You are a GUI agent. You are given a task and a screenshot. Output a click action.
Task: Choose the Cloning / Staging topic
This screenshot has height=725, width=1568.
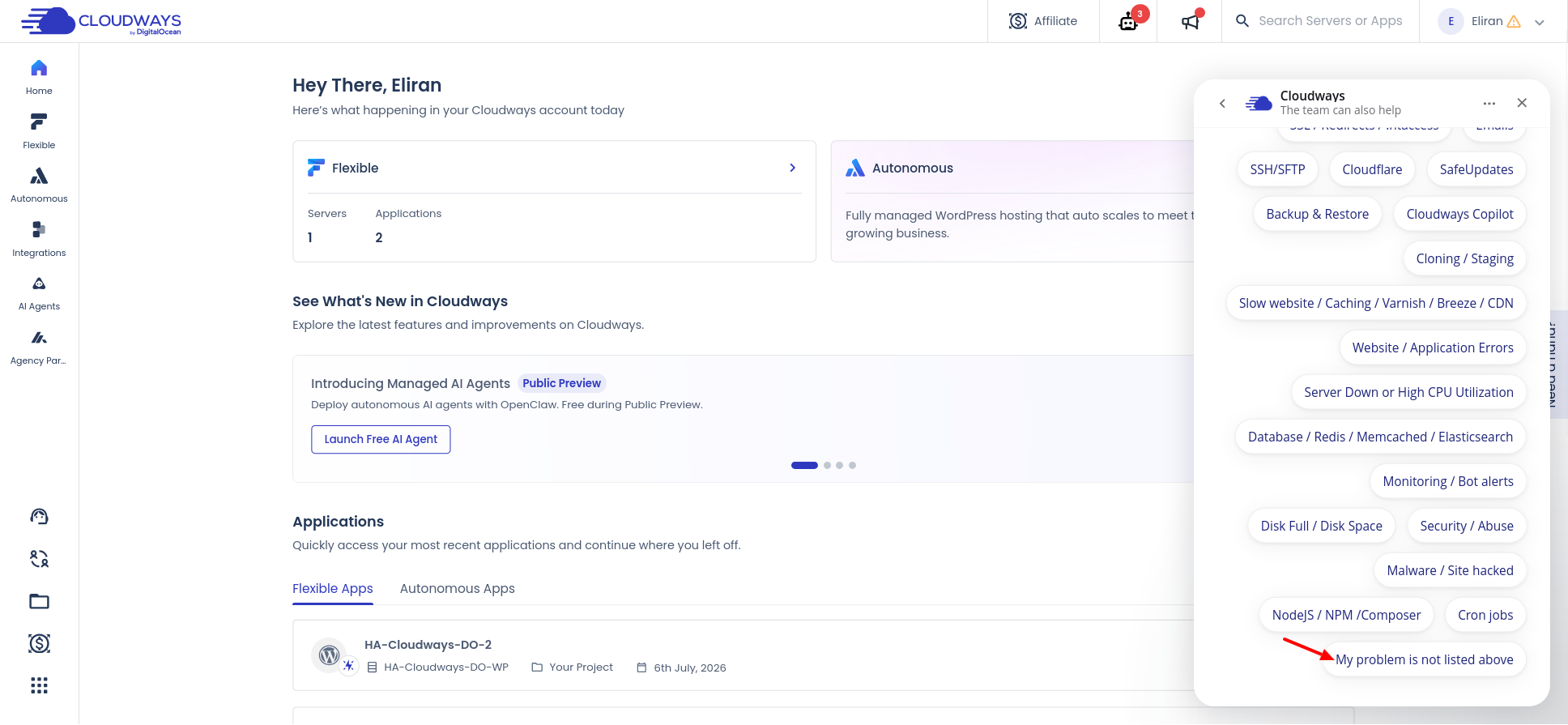[1464, 258]
